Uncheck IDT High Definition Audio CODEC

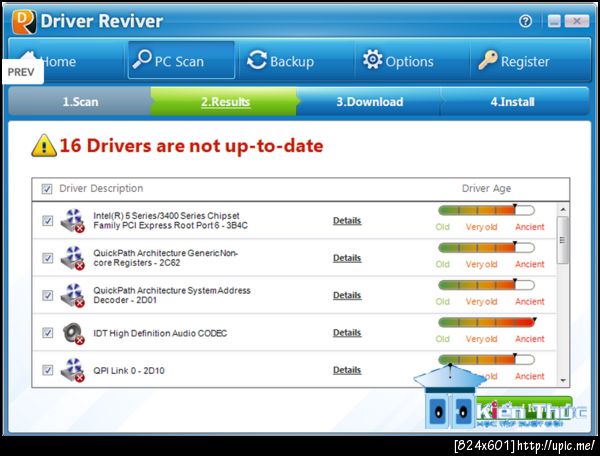(47, 333)
